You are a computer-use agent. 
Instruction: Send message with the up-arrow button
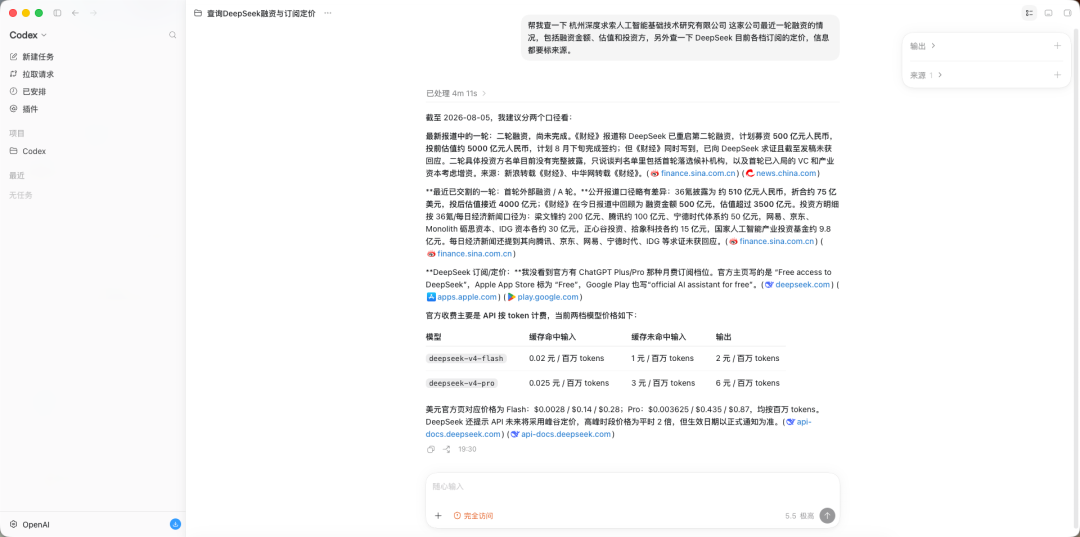coord(827,516)
